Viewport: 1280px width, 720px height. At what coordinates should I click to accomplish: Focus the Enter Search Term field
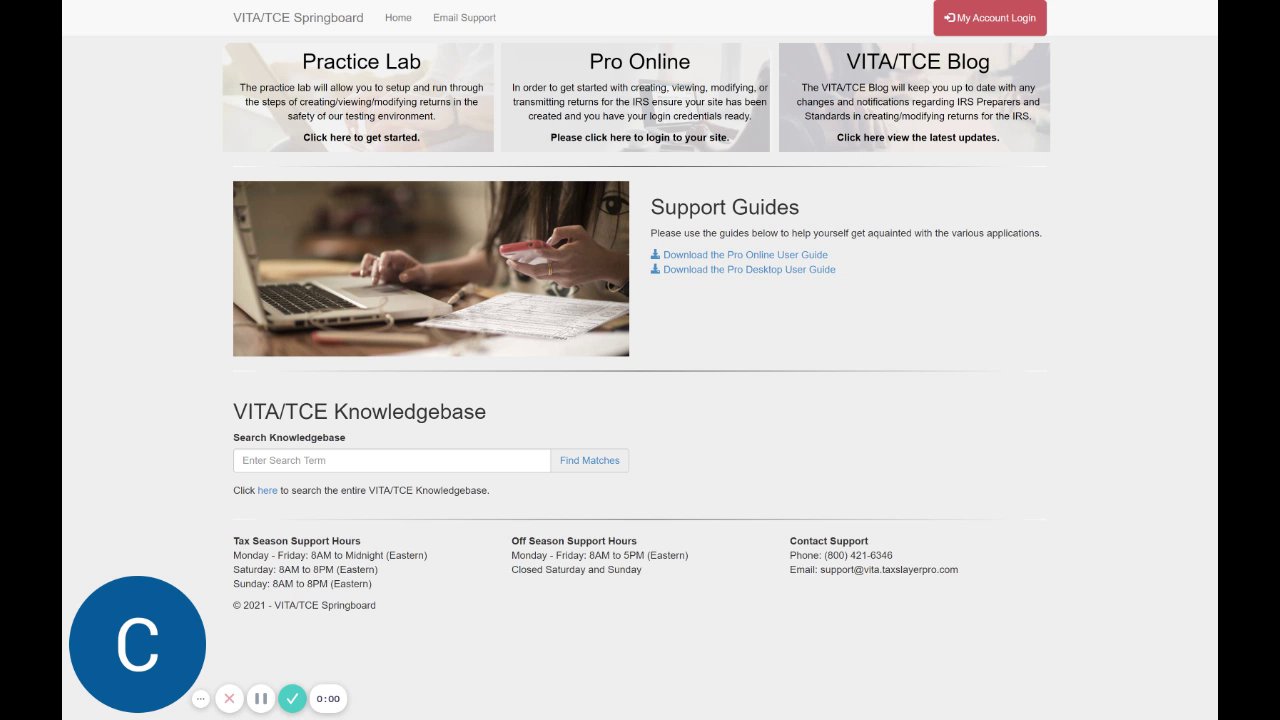pyautogui.click(x=392, y=461)
